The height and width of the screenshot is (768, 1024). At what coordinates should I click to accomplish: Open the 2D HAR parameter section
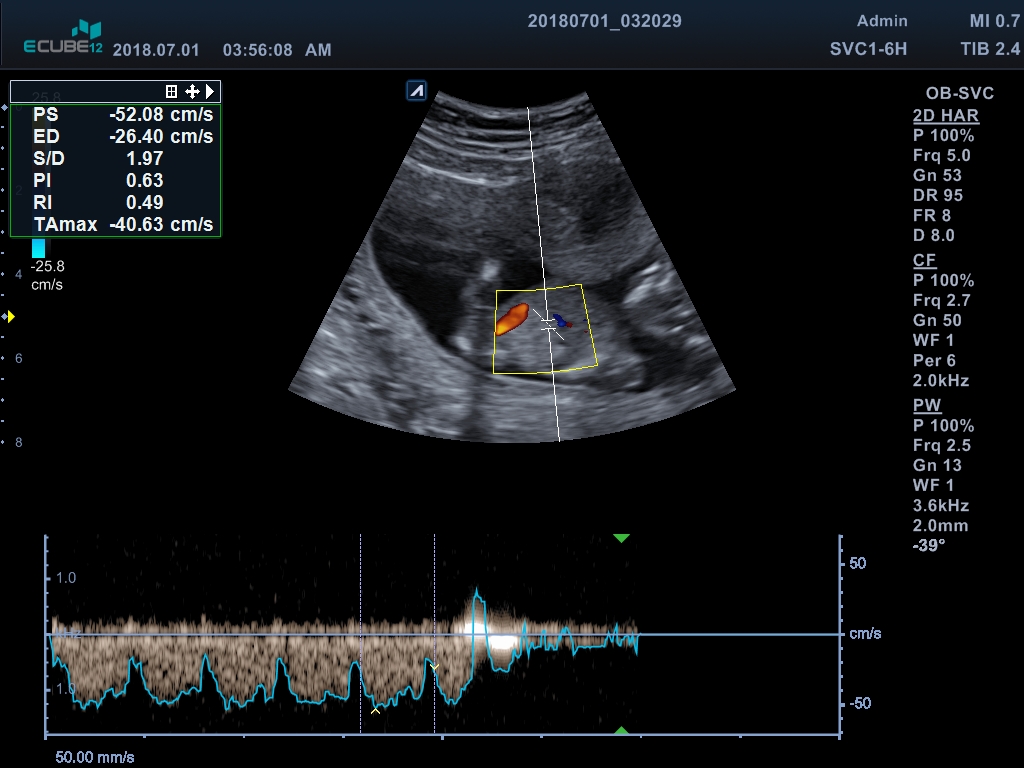[945, 115]
